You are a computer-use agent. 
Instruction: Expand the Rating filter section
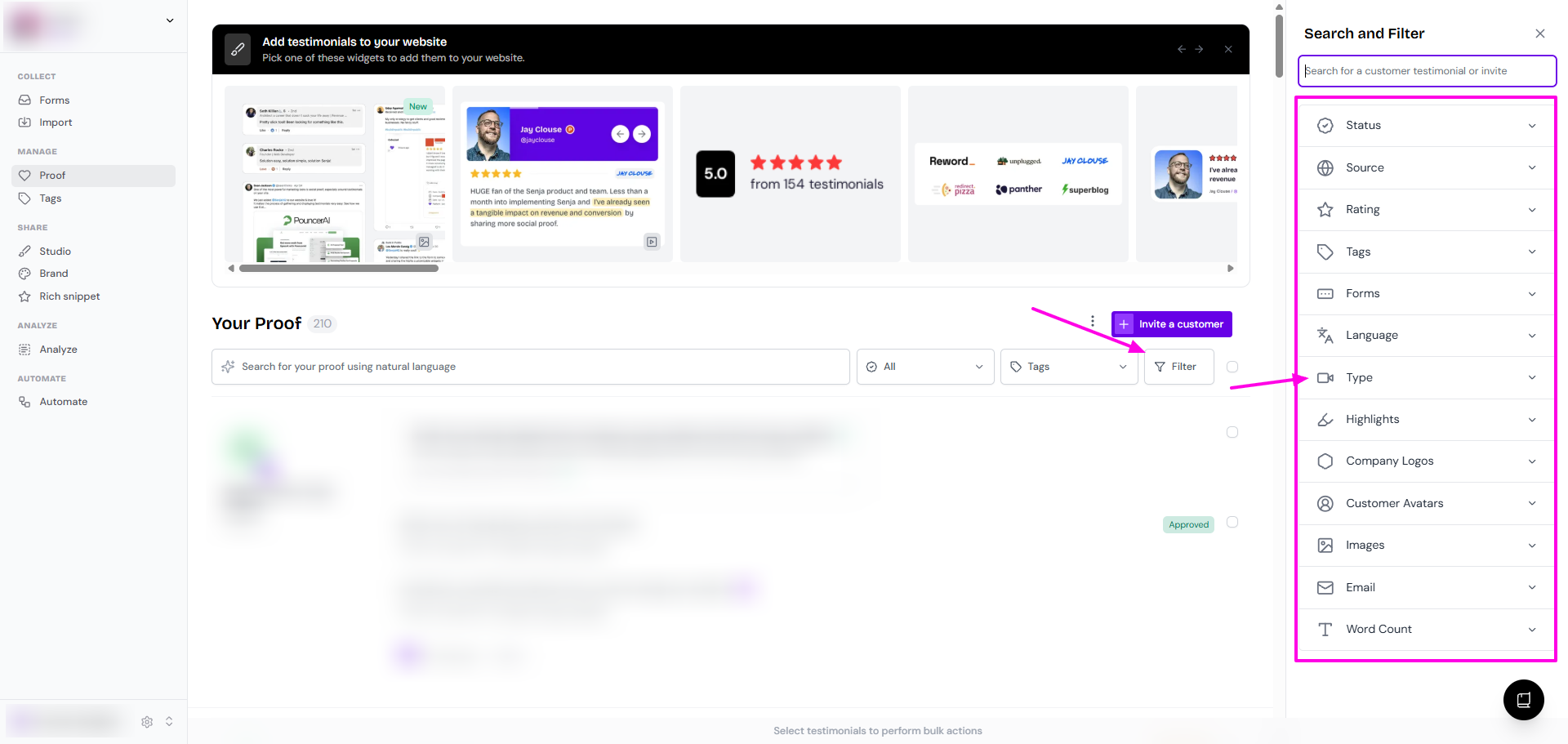coord(1426,210)
